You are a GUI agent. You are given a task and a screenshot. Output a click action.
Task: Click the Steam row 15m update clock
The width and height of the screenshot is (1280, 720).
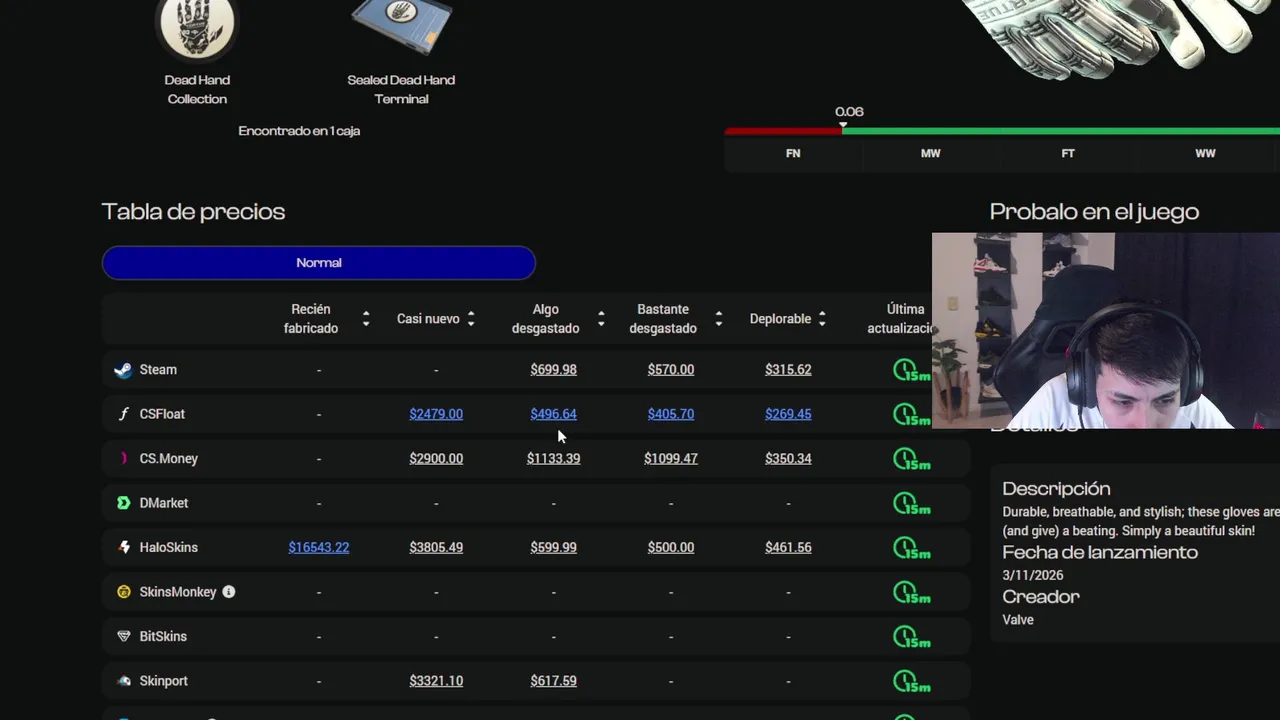(911, 371)
